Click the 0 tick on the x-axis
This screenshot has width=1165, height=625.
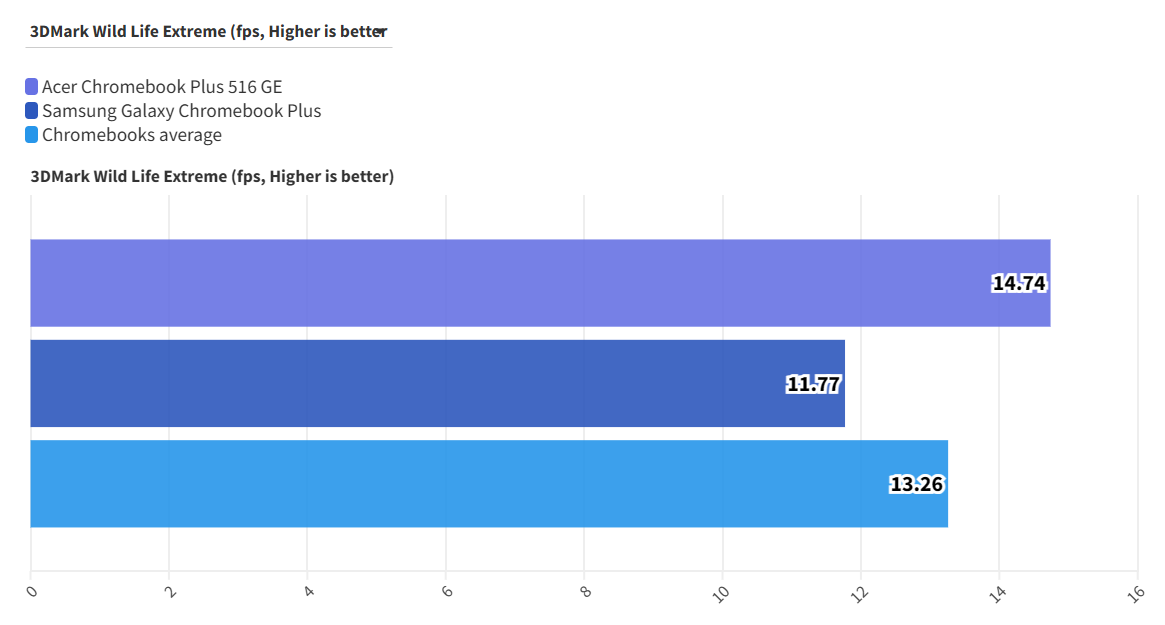tap(32, 591)
